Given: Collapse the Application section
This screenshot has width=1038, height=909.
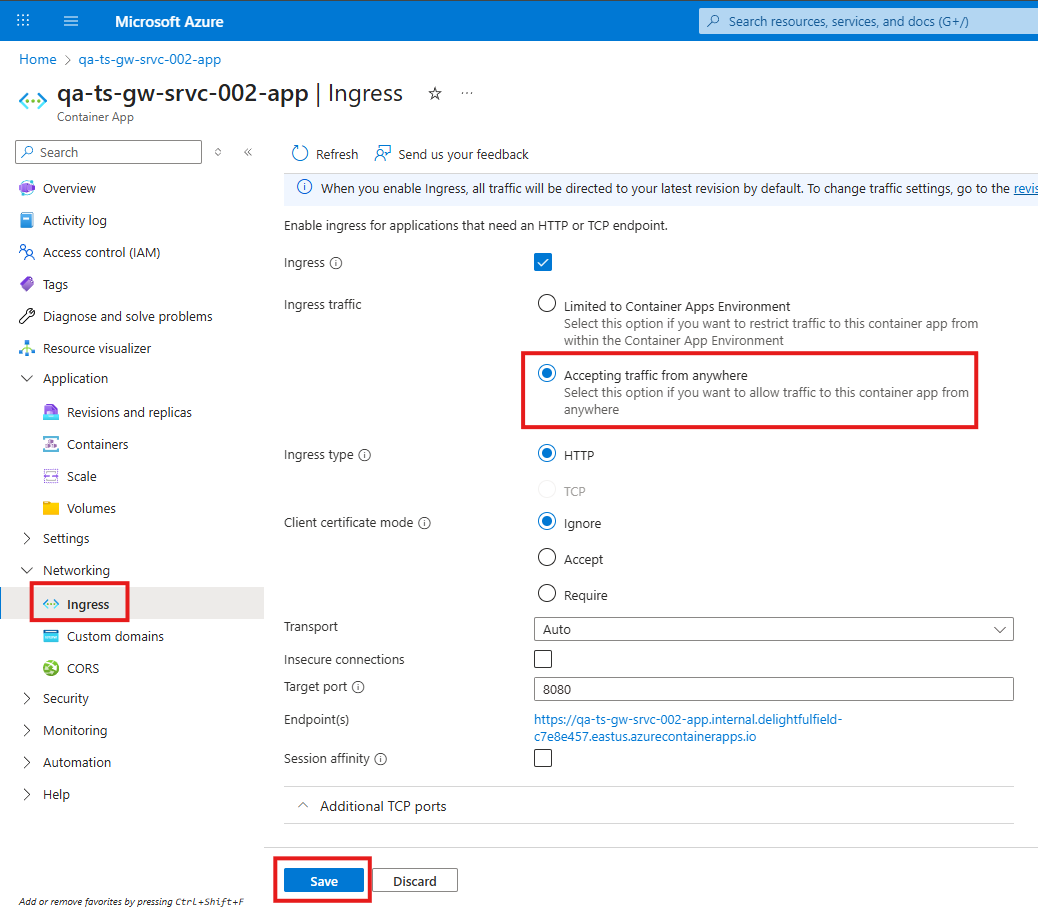Looking at the screenshot, I should [27, 378].
